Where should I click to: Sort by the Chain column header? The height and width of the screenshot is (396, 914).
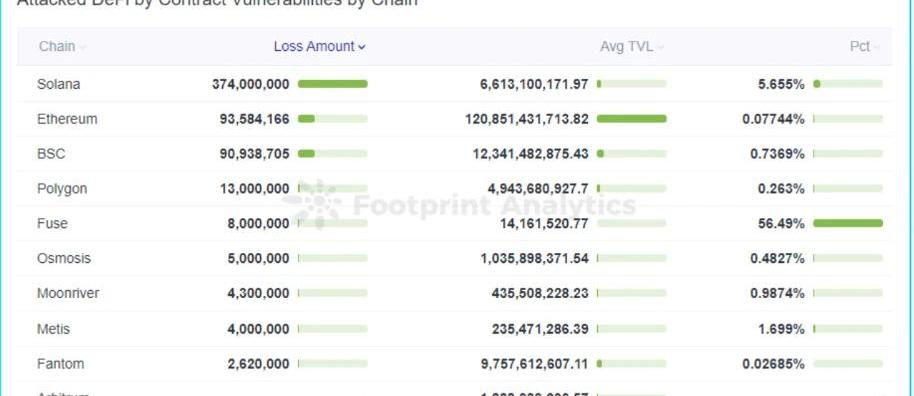[x=57, y=47]
